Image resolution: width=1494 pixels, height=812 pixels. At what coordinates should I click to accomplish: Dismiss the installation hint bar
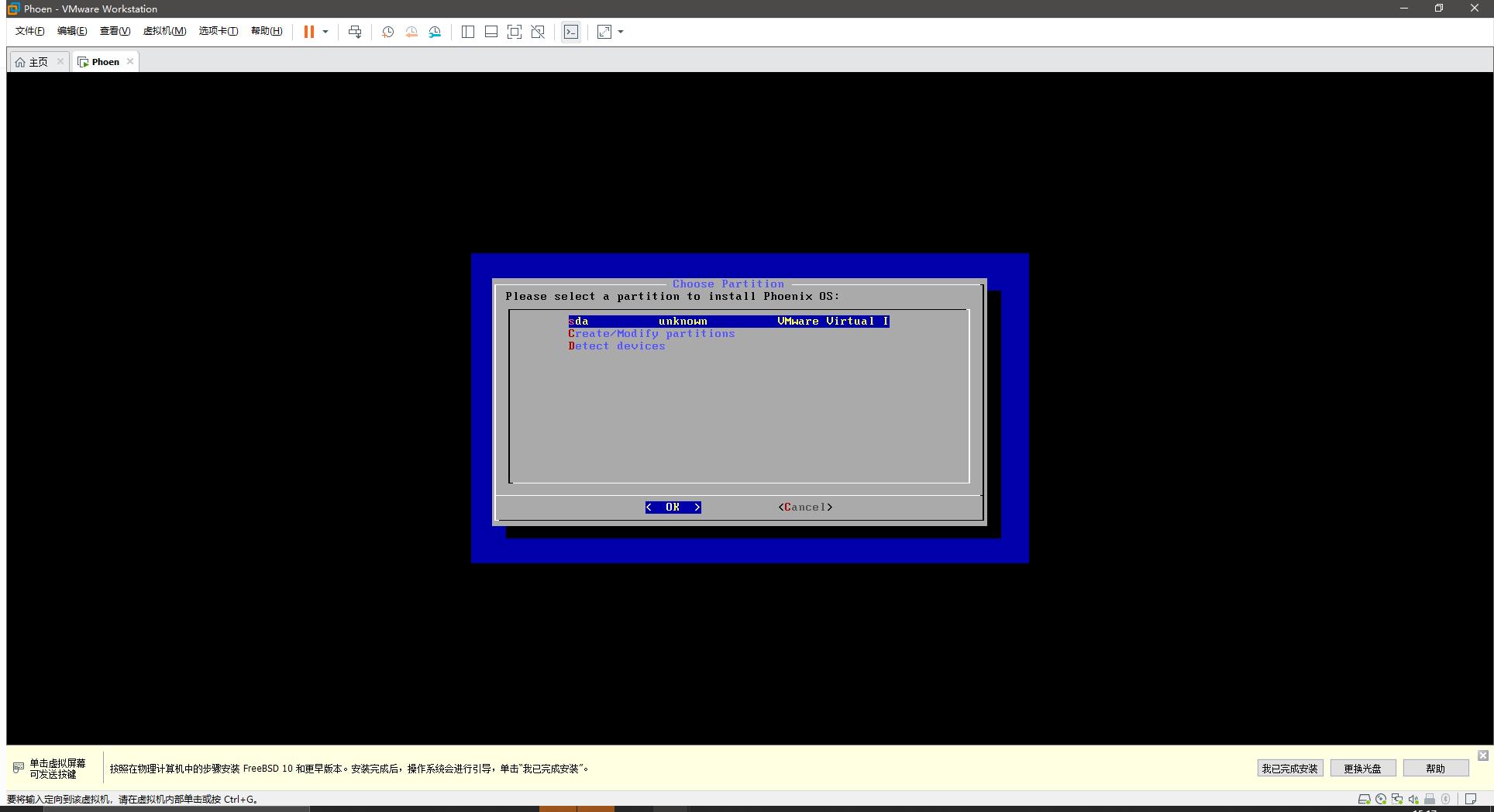pos(1483,755)
